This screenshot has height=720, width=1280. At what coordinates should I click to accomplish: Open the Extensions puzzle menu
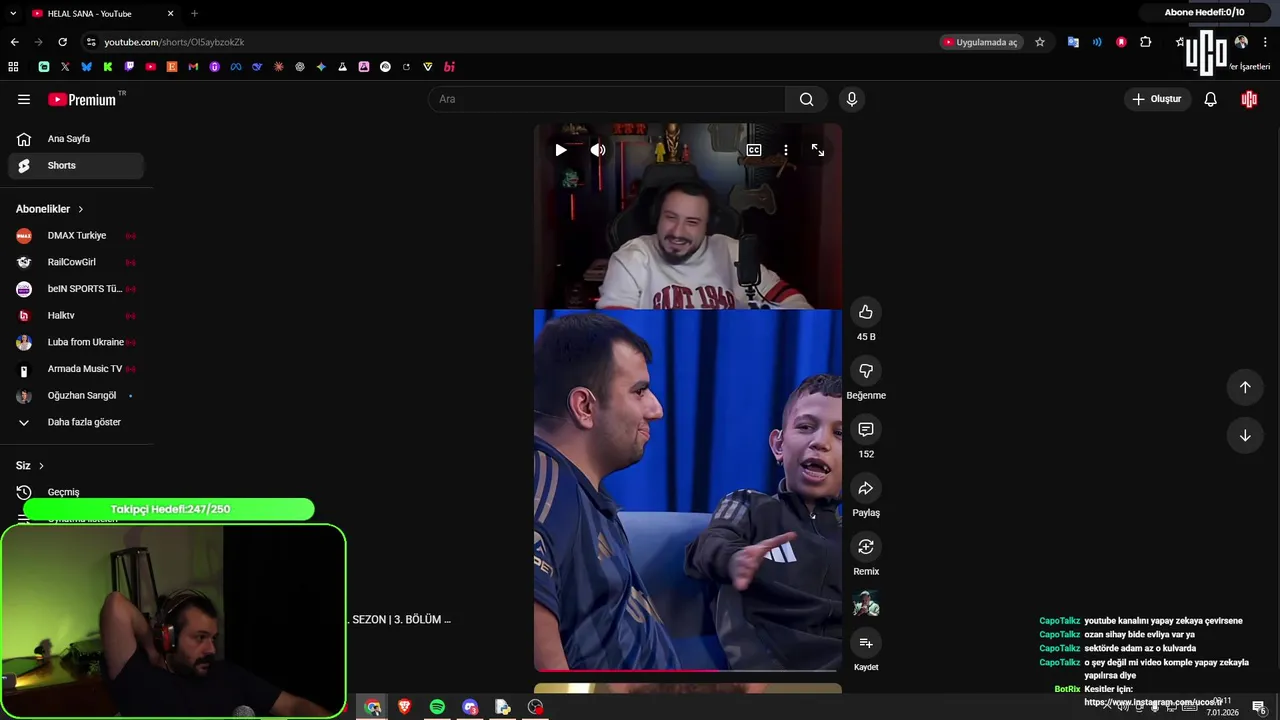[x=1146, y=42]
